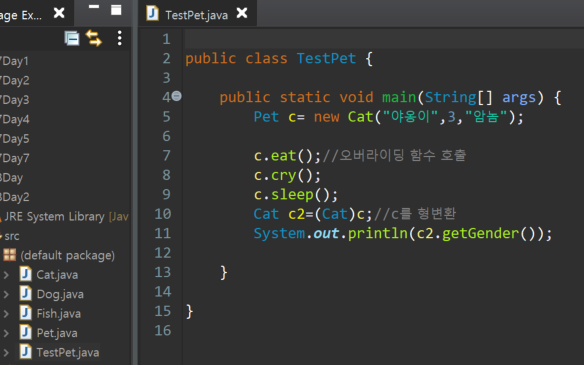584x365 pixels.
Task: Click the Cat.java file icon
Action: tap(26, 274)
